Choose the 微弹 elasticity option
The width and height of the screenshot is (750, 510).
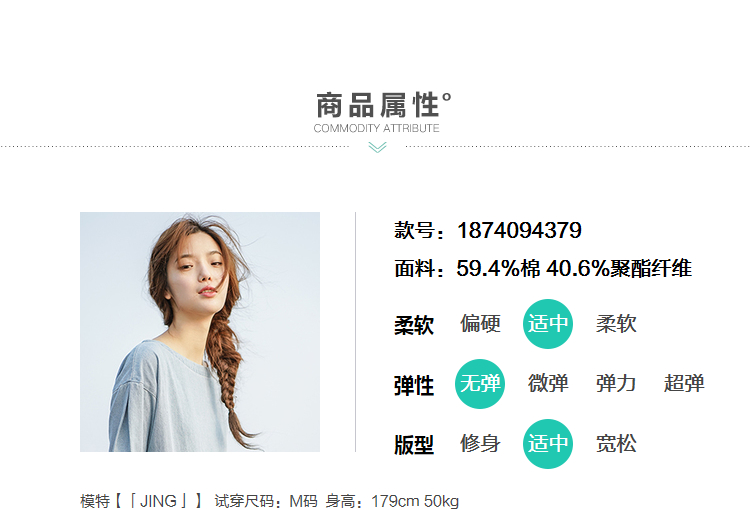(548, 384)
